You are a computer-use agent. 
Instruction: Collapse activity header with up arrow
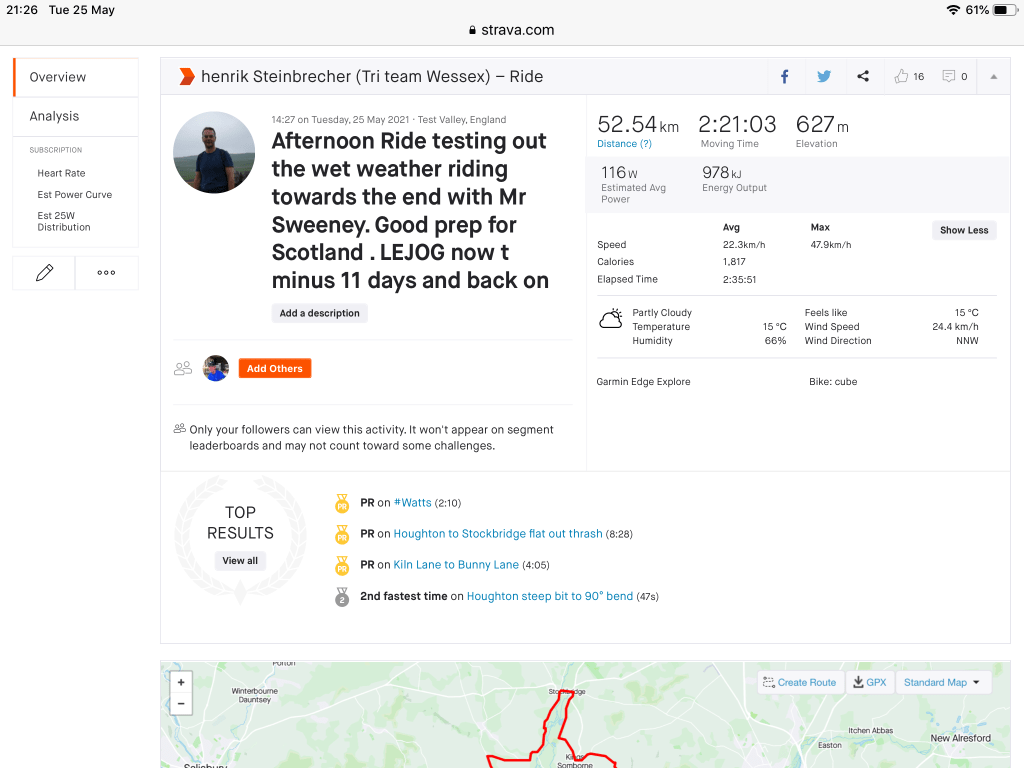click(993, 77)
